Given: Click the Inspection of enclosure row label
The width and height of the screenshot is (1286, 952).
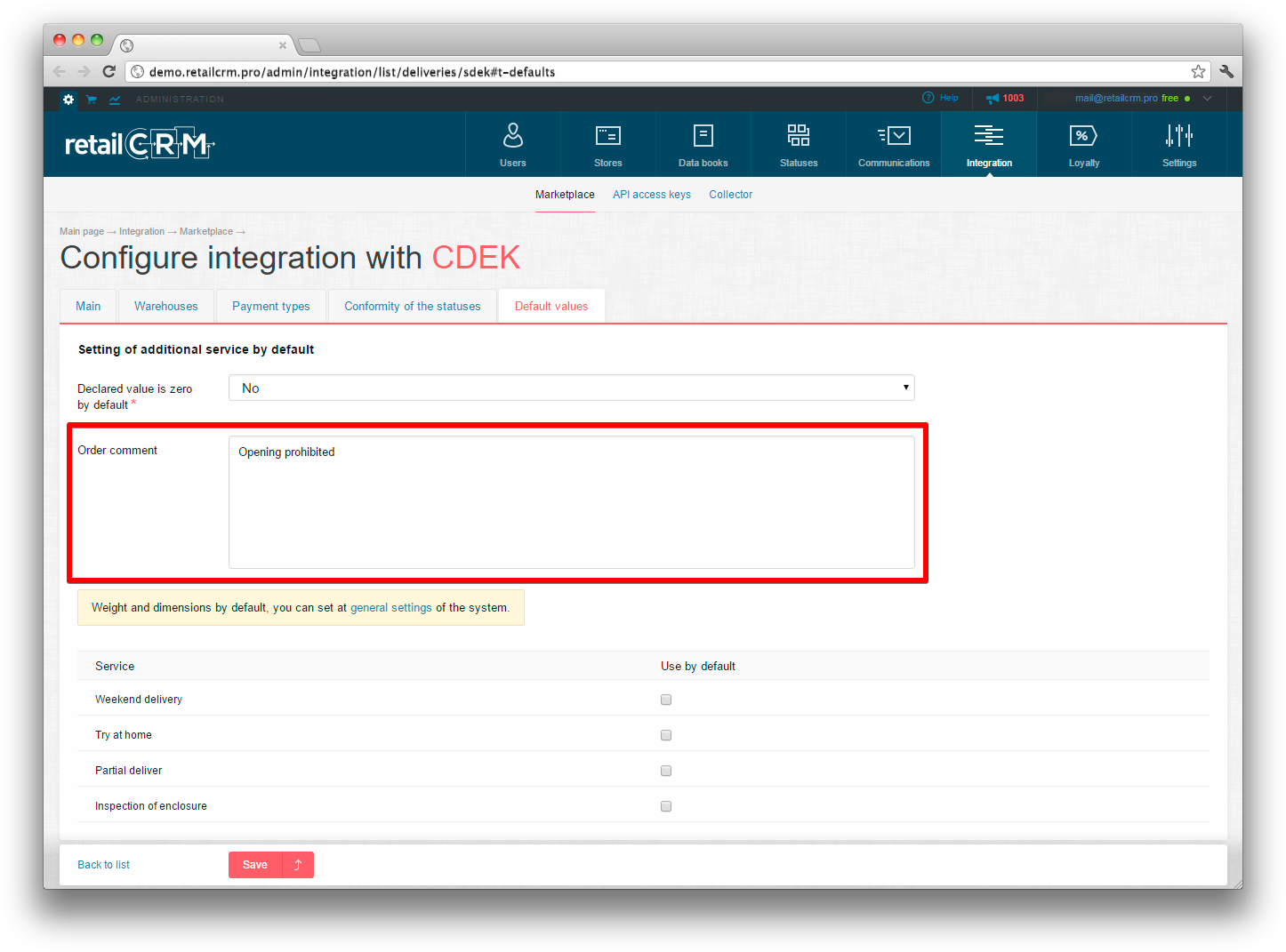Looking at the screenshot, I should (x=151, y=806).
